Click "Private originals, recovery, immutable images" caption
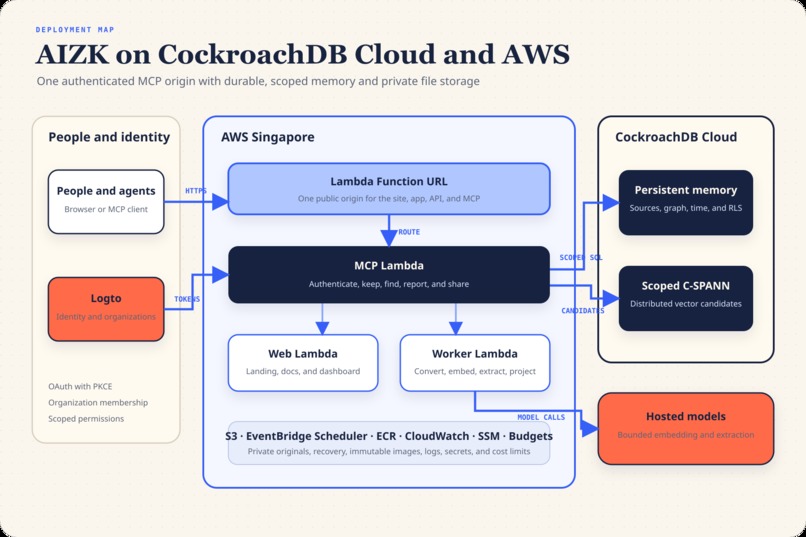This screenshot has height=537, width=806. 389,451
